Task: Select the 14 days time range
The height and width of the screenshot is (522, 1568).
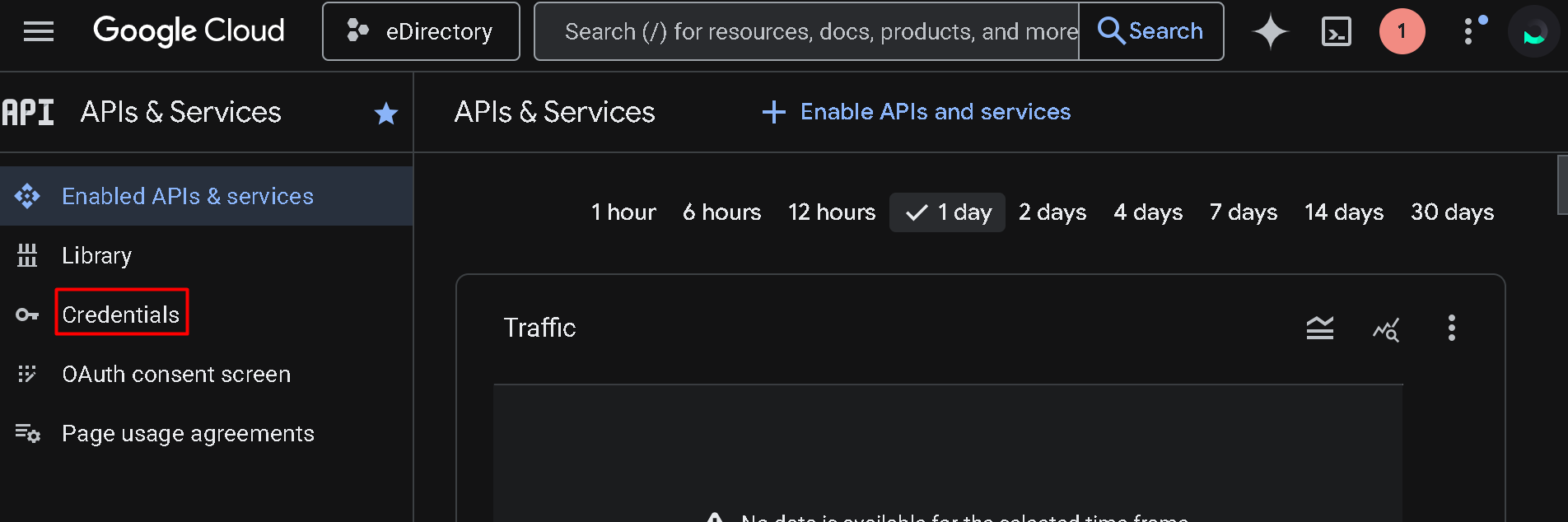Action: 1344,212
